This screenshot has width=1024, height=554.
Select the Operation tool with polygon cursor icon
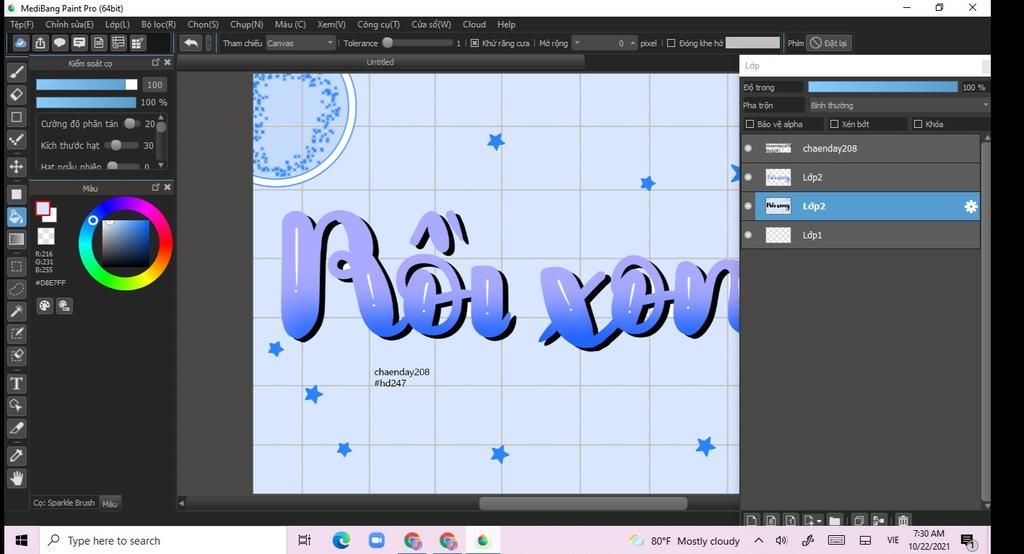point(16,406)
